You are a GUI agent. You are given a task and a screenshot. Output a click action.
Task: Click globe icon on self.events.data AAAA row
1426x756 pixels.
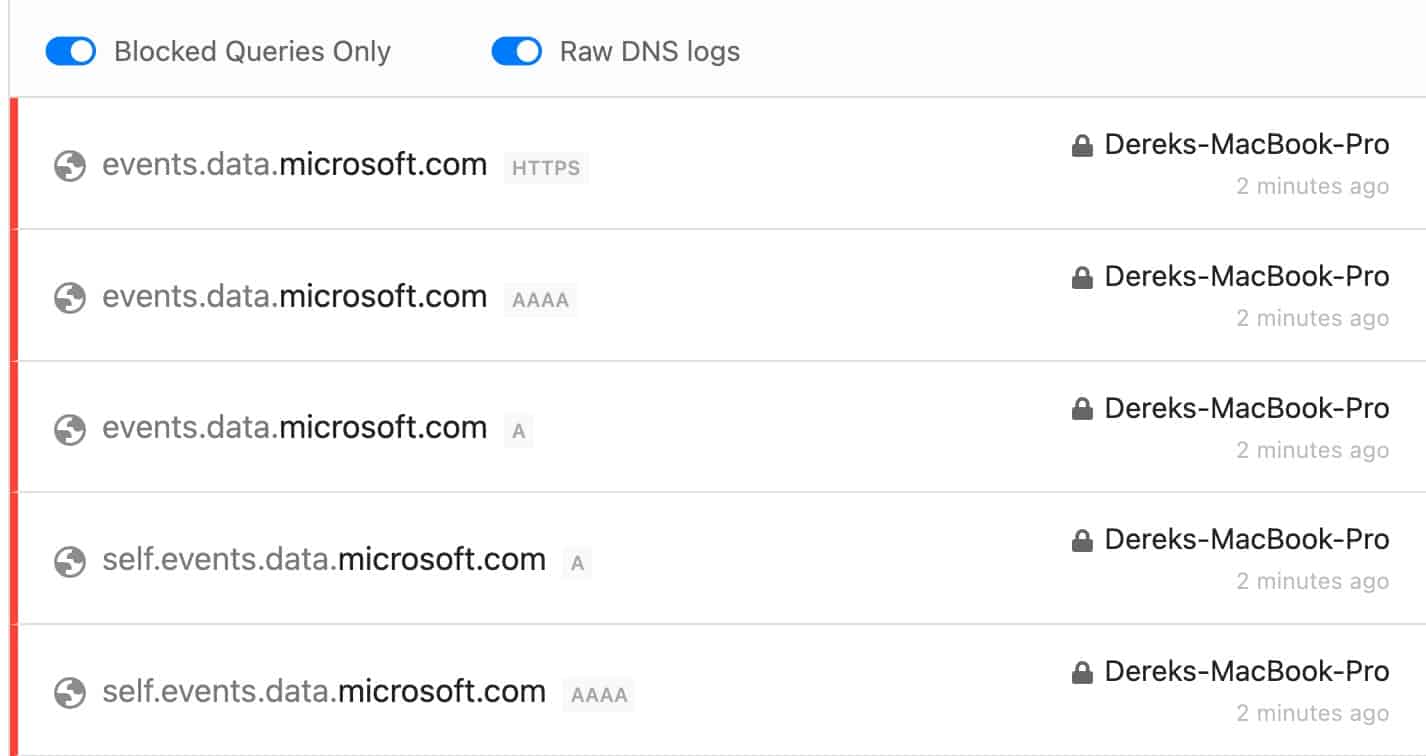pyautogui.click(x=70, y=693)
